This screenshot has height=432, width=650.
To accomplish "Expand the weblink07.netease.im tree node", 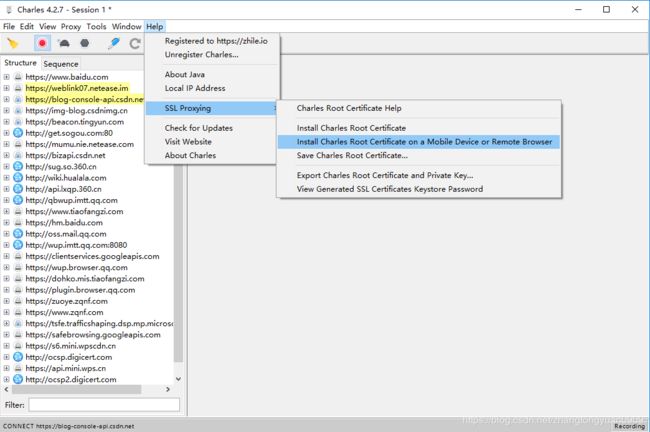I will tap(7, 88).
